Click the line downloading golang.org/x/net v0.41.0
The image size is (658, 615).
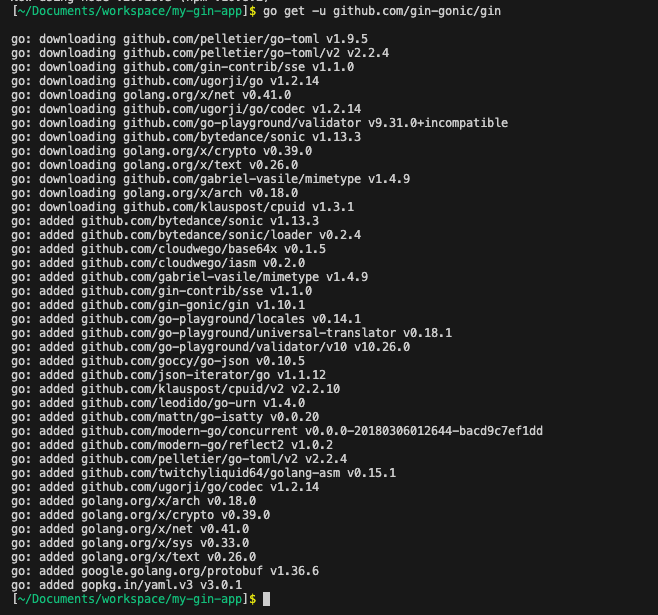pyautogui.click(x=151, y=95)
